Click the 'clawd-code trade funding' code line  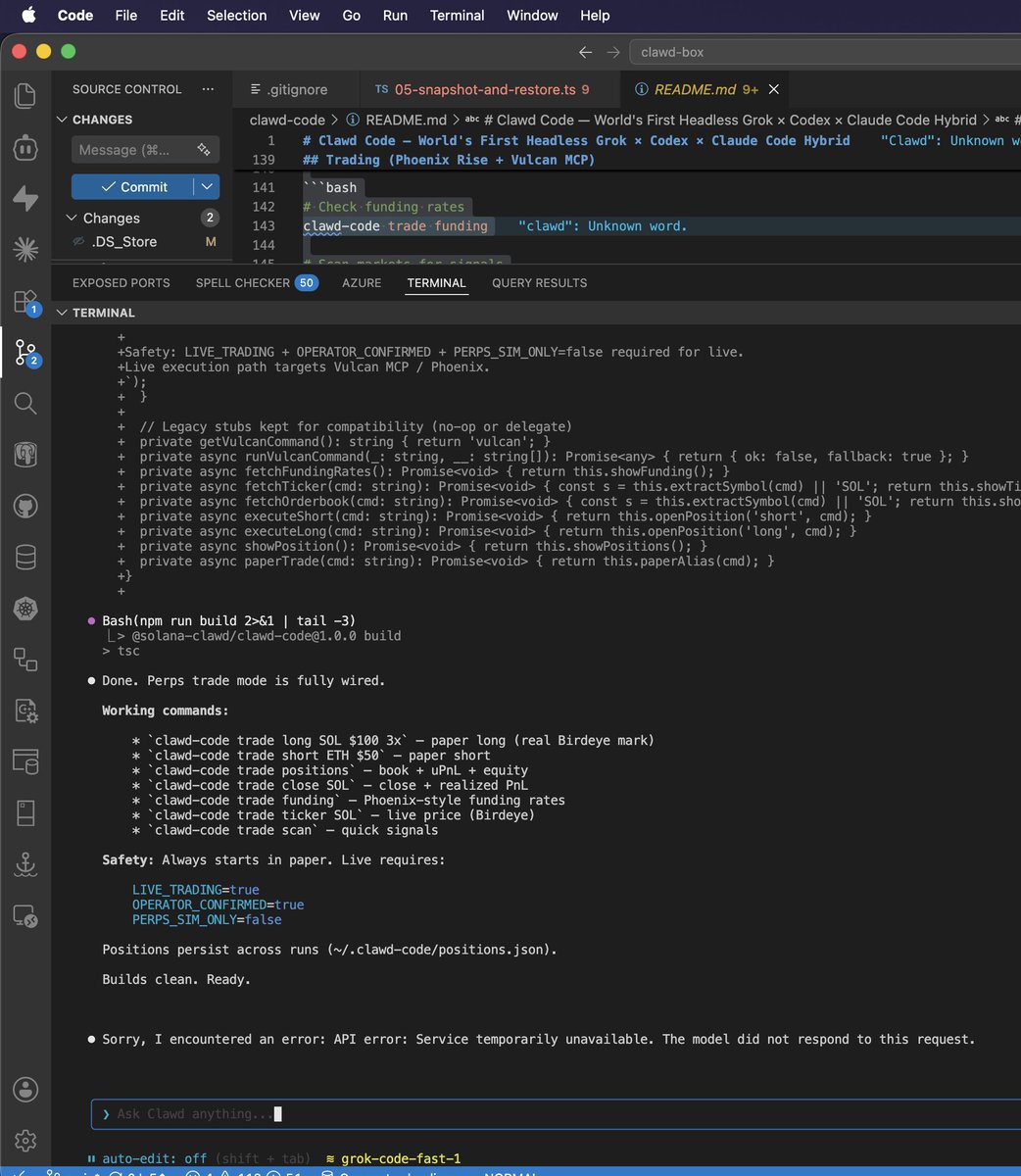(x=395, y=225)
